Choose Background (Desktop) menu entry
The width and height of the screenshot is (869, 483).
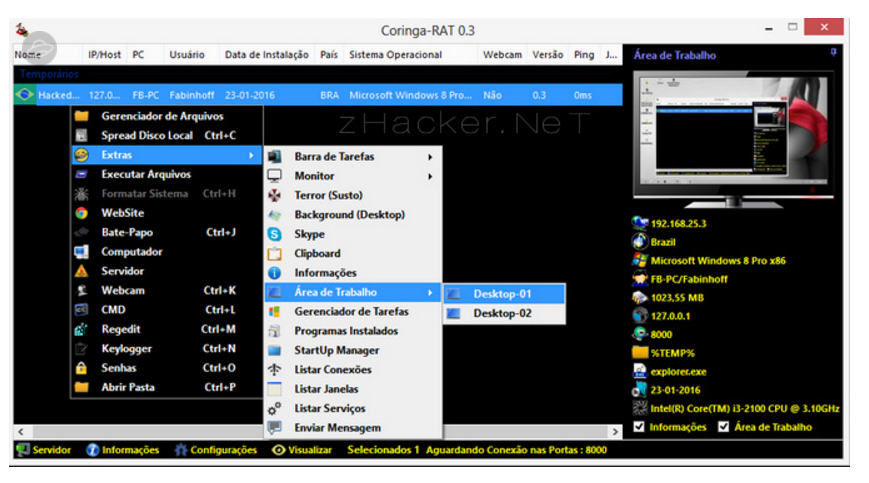(353, 215)
